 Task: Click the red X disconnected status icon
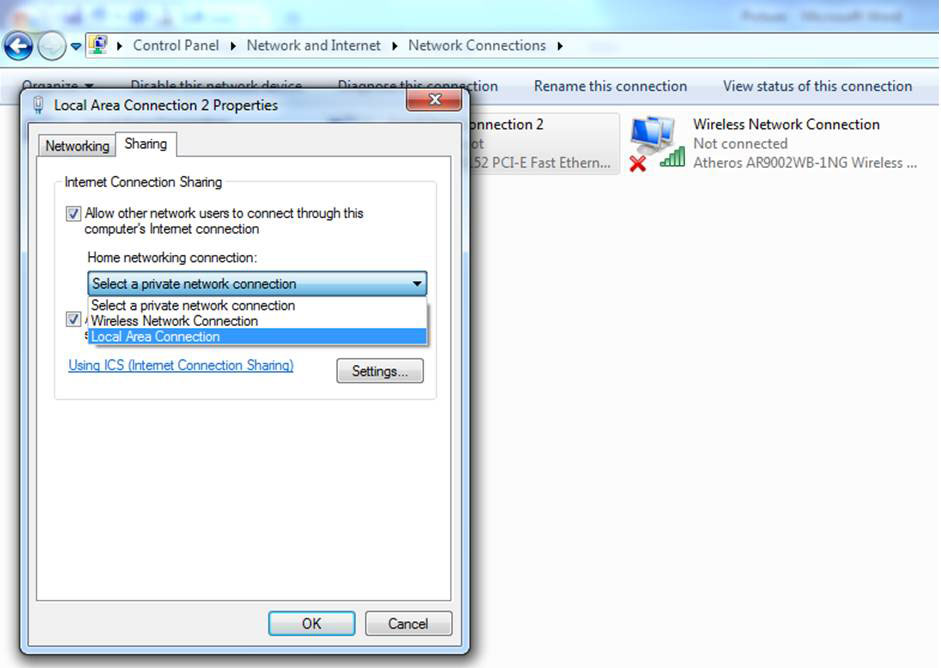638,163
